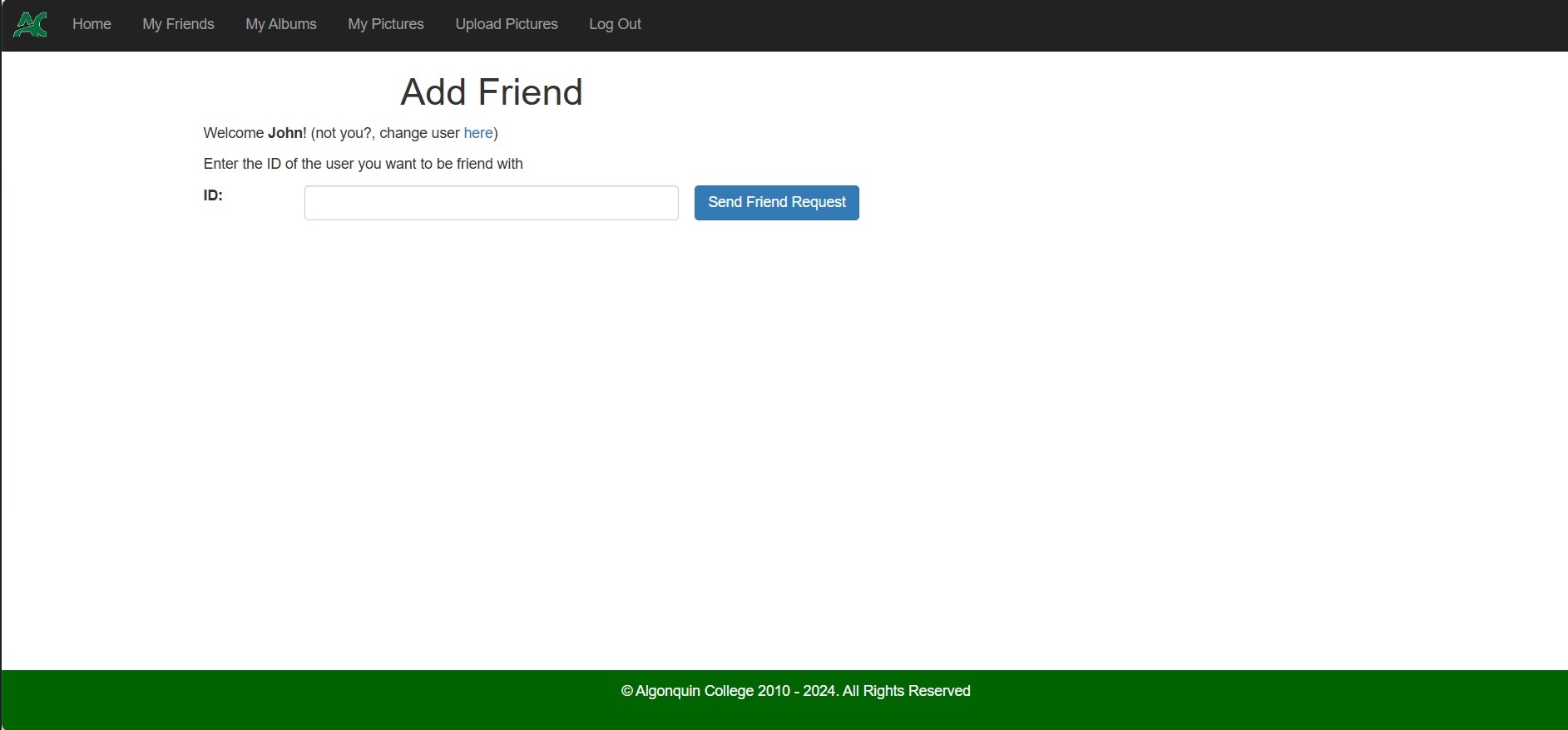Click empty navbar area right of Log Out
Screen dimensions: 1568x730
[1081, 25]
